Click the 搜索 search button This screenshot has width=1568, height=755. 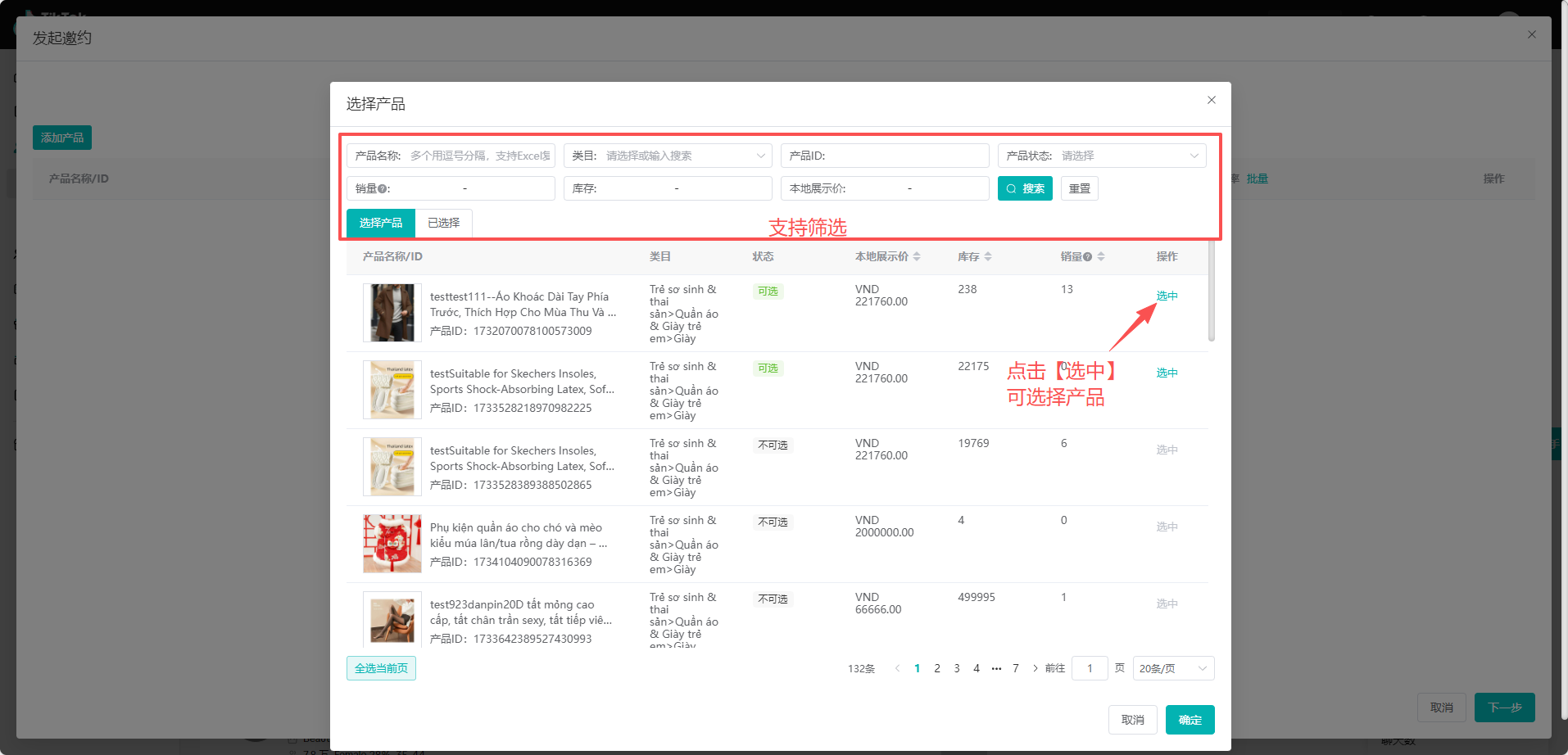point(1025,188)
